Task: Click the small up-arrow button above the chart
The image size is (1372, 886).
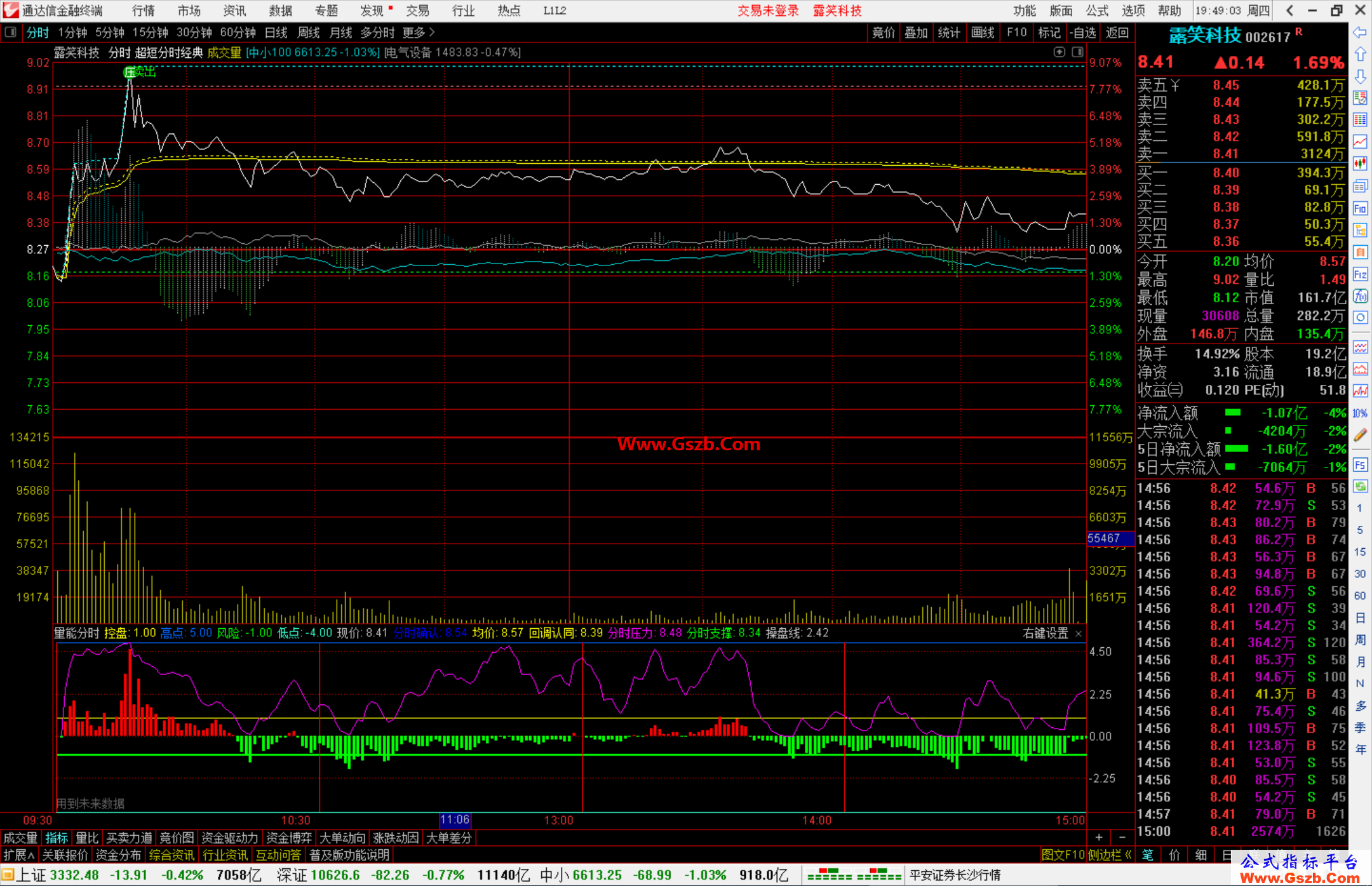Action: pos(1059,52)
